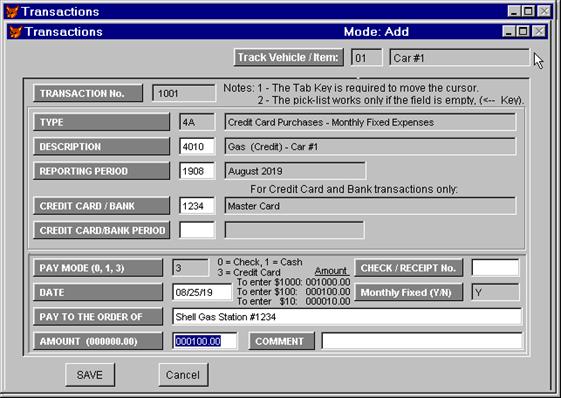
Task: Click the note about the pick-list
Action: pyautogui.click(x=391, y=100)
